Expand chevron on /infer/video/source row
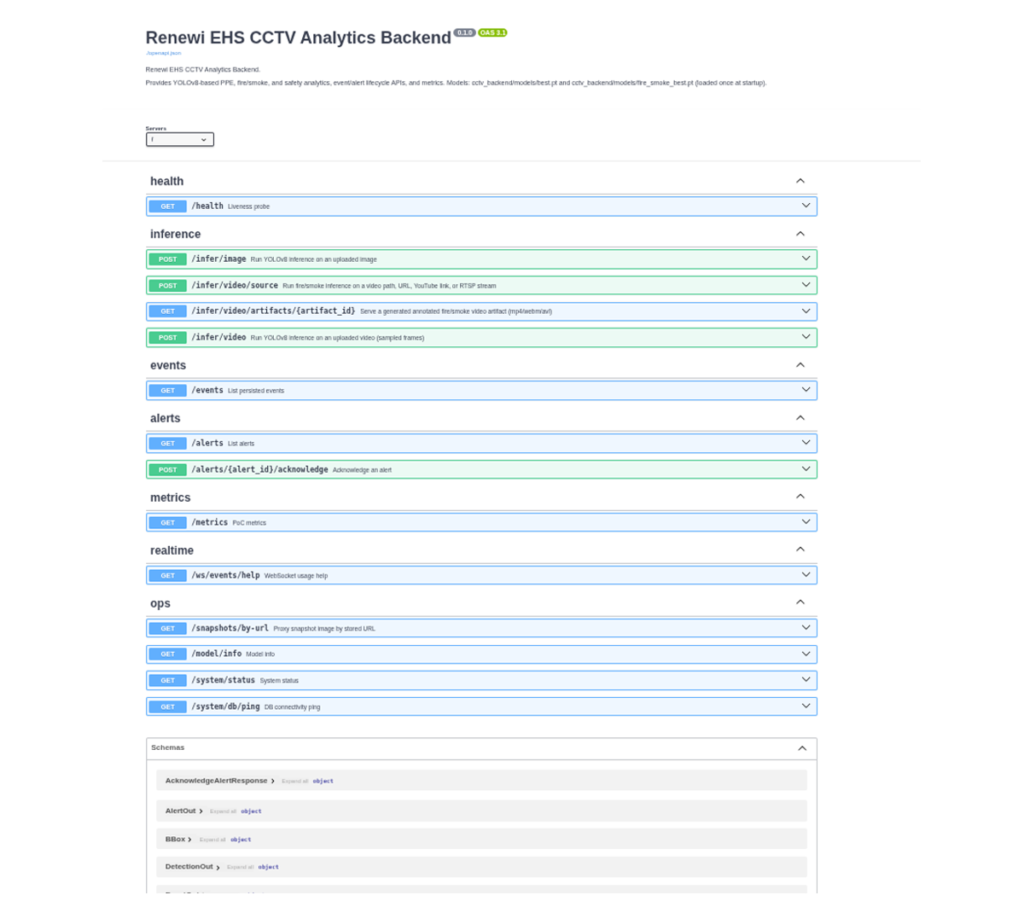 pos(806,285)
